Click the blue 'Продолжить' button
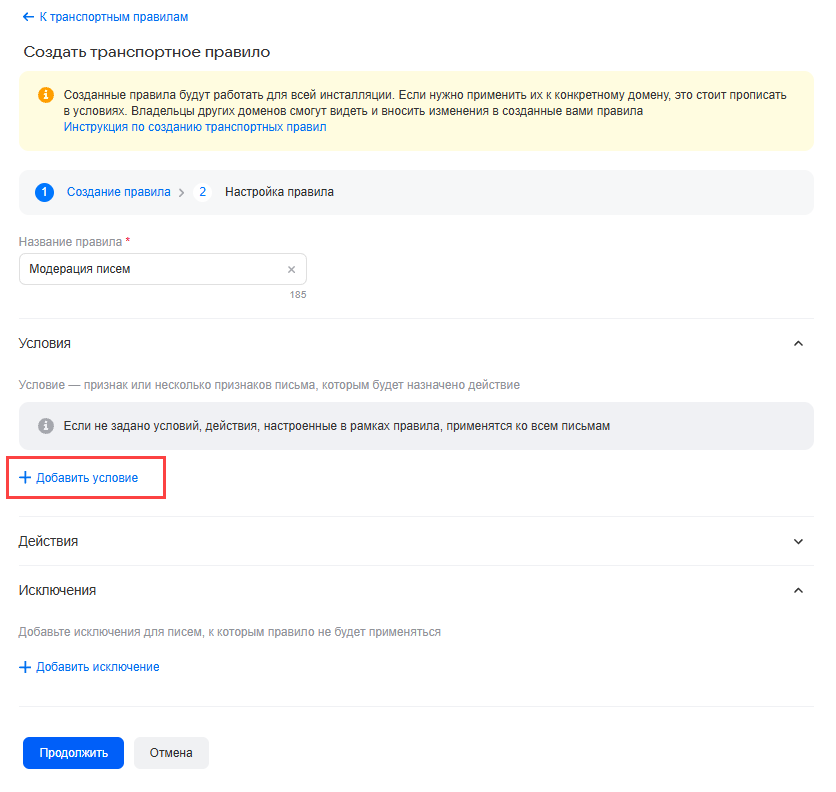 [x=73, y=753]
